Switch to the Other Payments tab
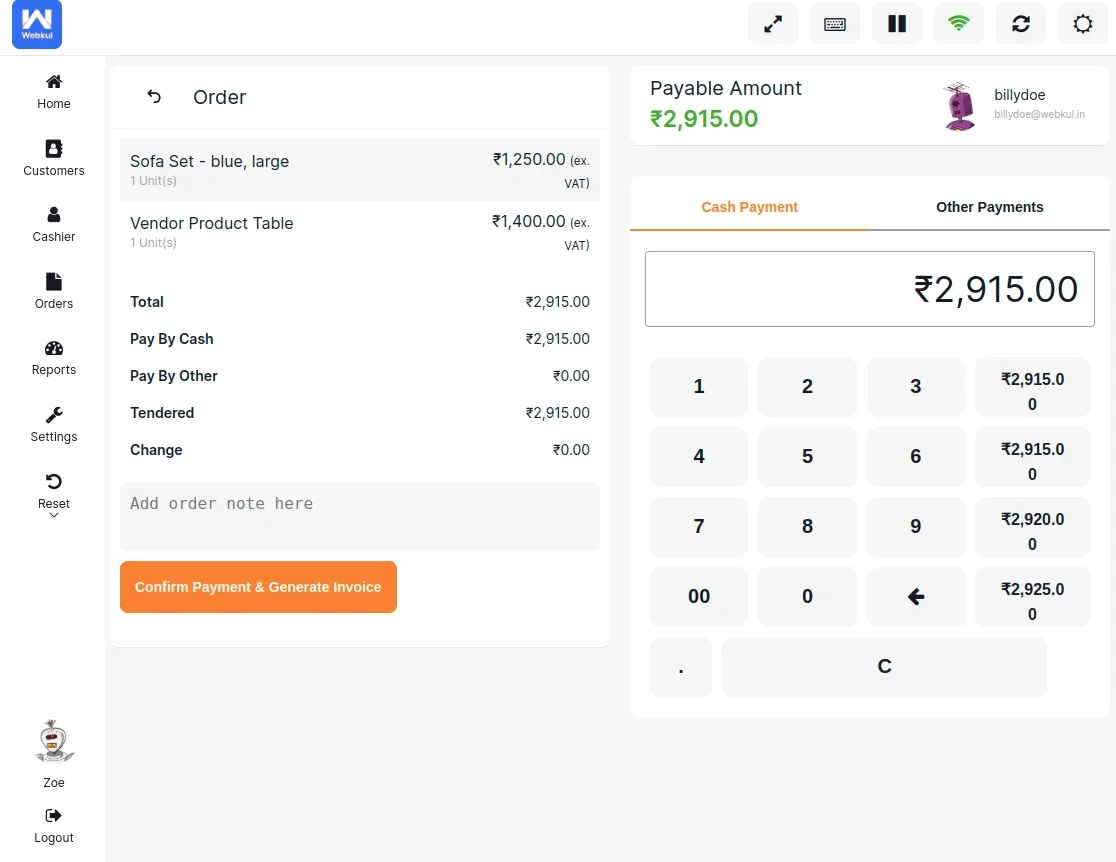Viewport: 1116px width, 862px height. click(x=989, y=207)
